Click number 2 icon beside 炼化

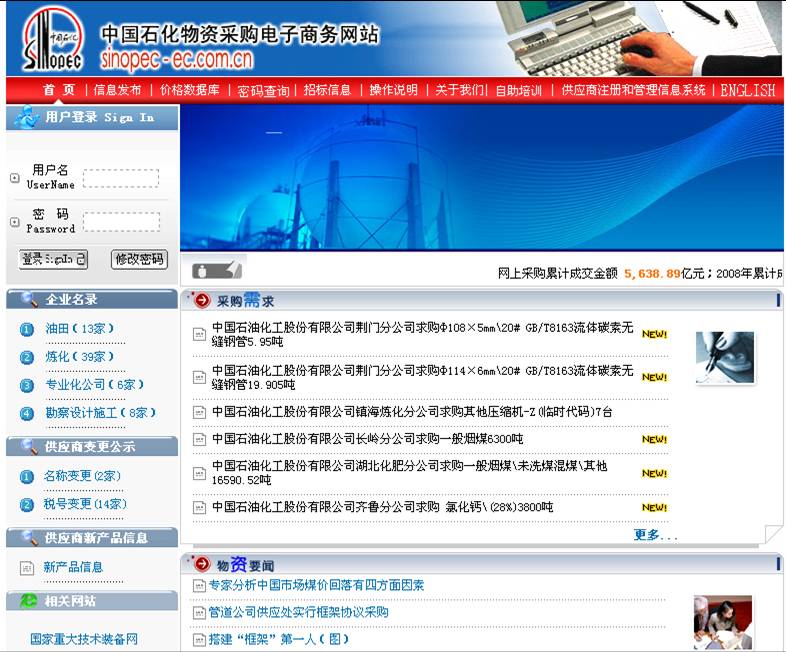point(27,357)
